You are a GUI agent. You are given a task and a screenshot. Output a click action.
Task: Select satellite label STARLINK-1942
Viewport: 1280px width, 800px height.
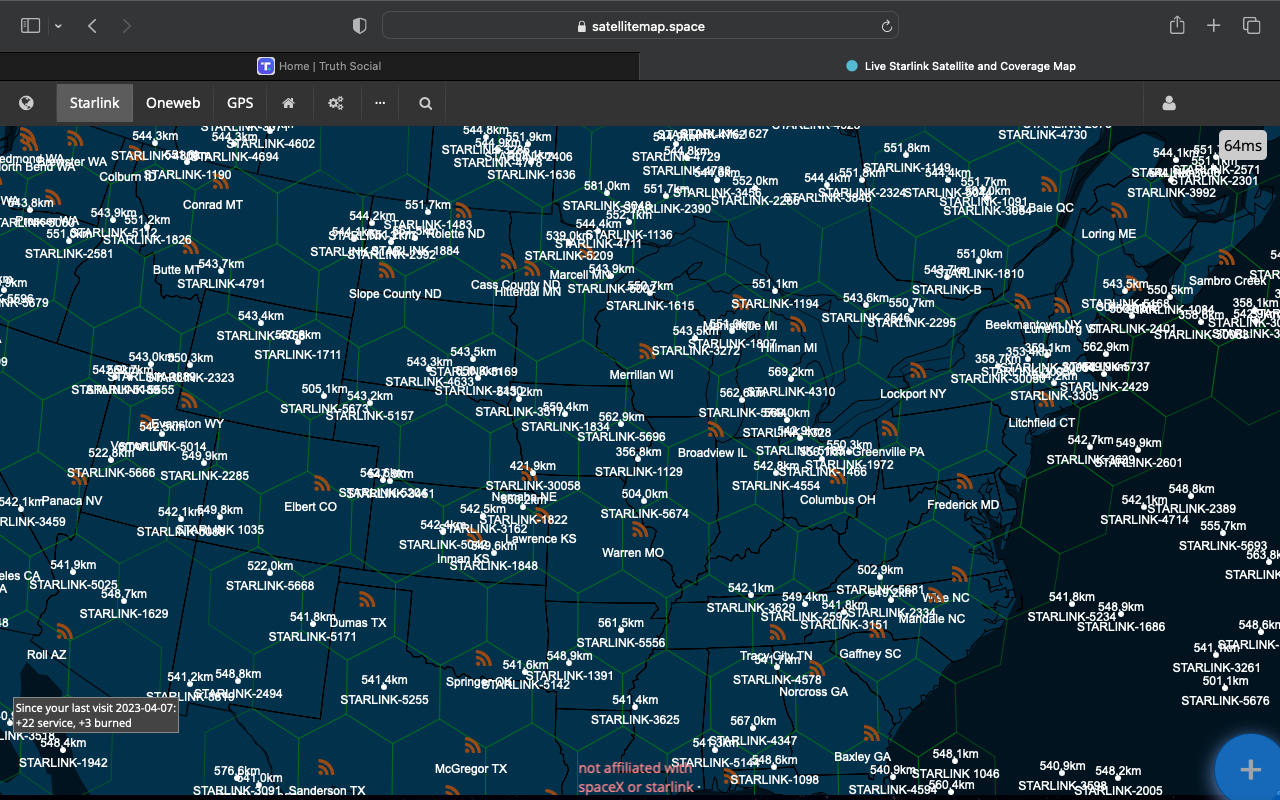[63, 763]
